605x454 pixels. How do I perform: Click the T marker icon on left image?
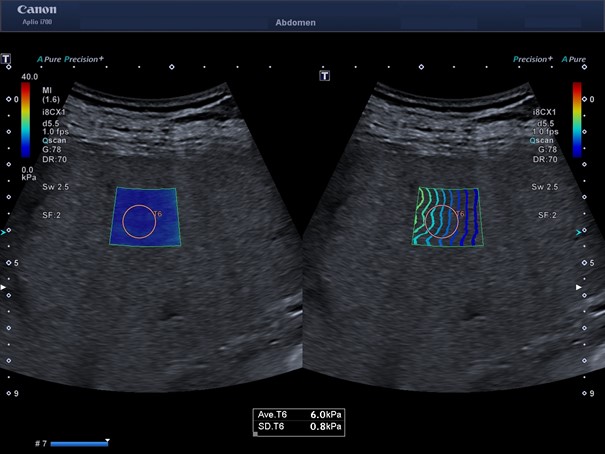tap(6, 59)
